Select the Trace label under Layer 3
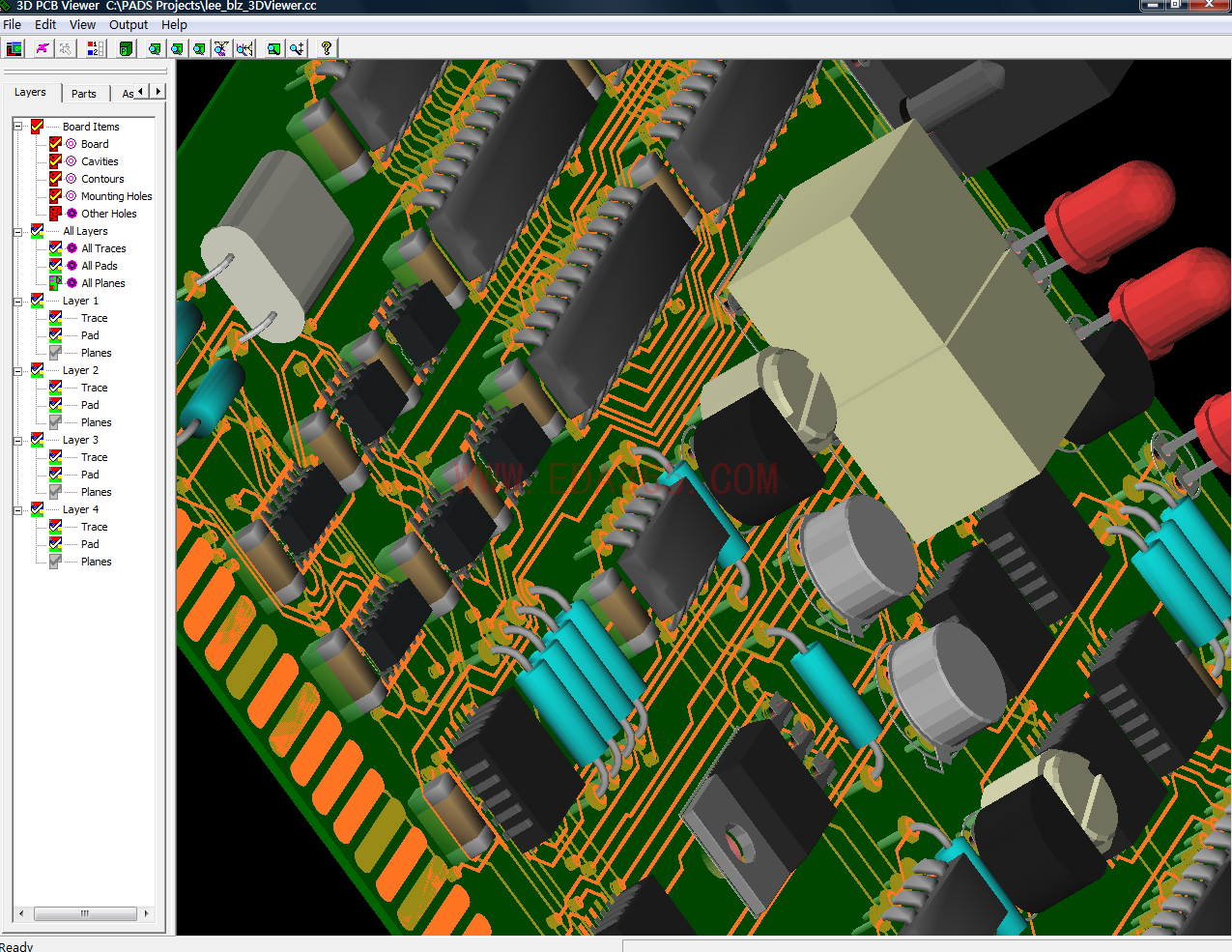This screenshot has height=952, width=1232. [94, 457]
